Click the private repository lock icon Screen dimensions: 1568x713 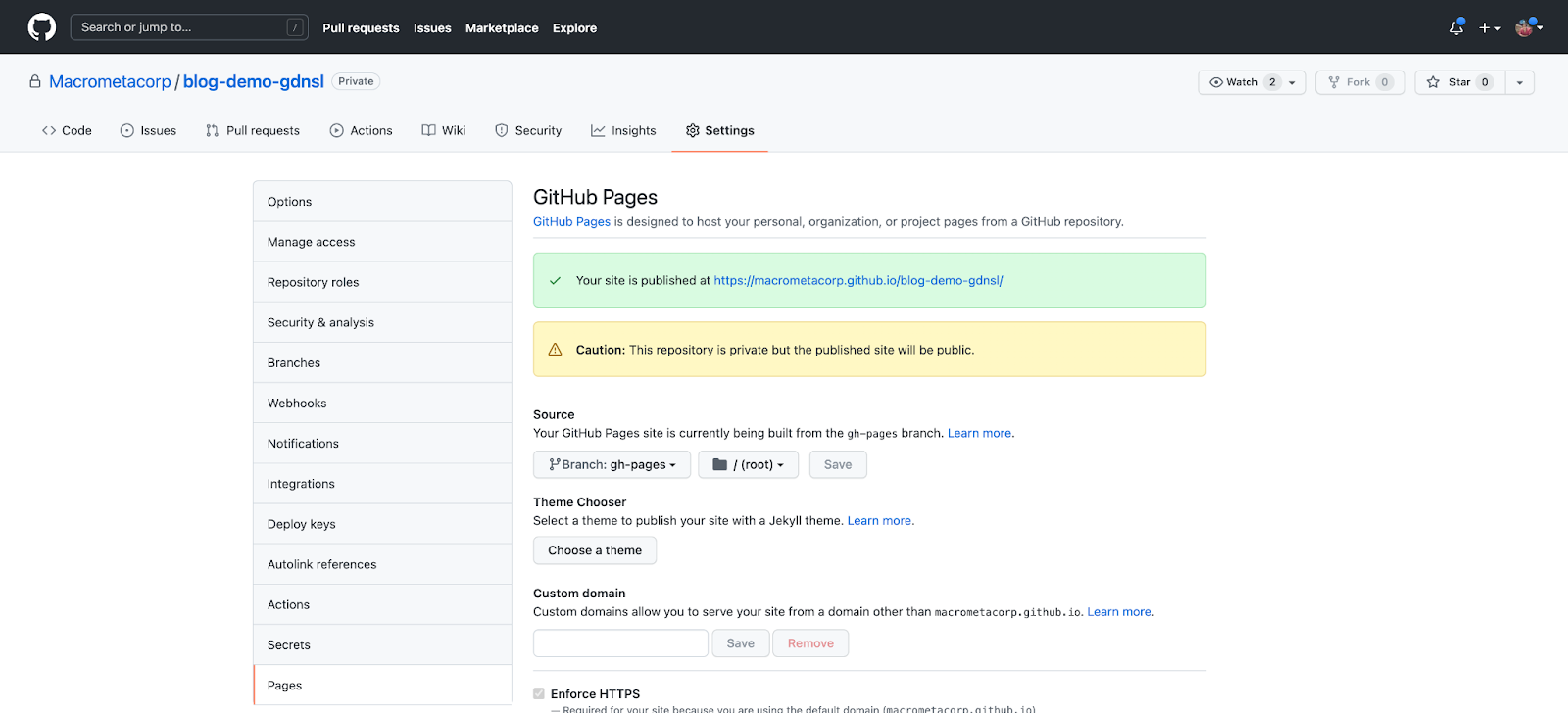pyautogui.click(x=35, y=81)
